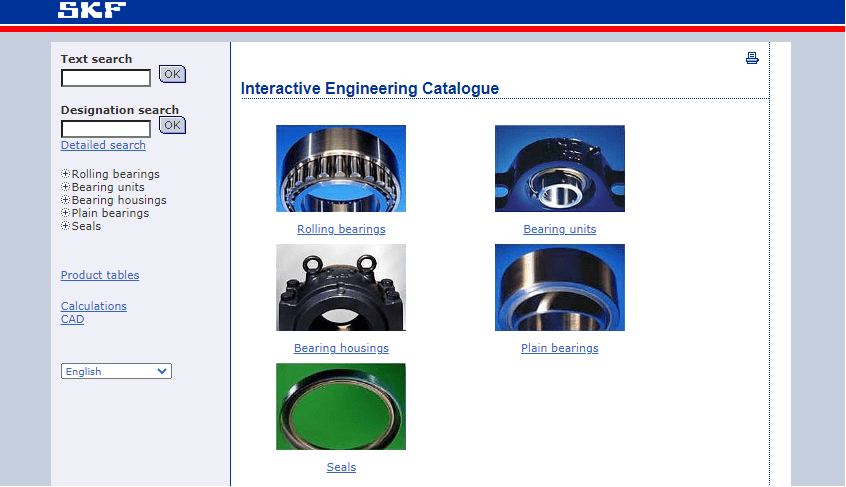Open the Detailed search link
The width and height of the screenshot is (846, 487).
103,145
